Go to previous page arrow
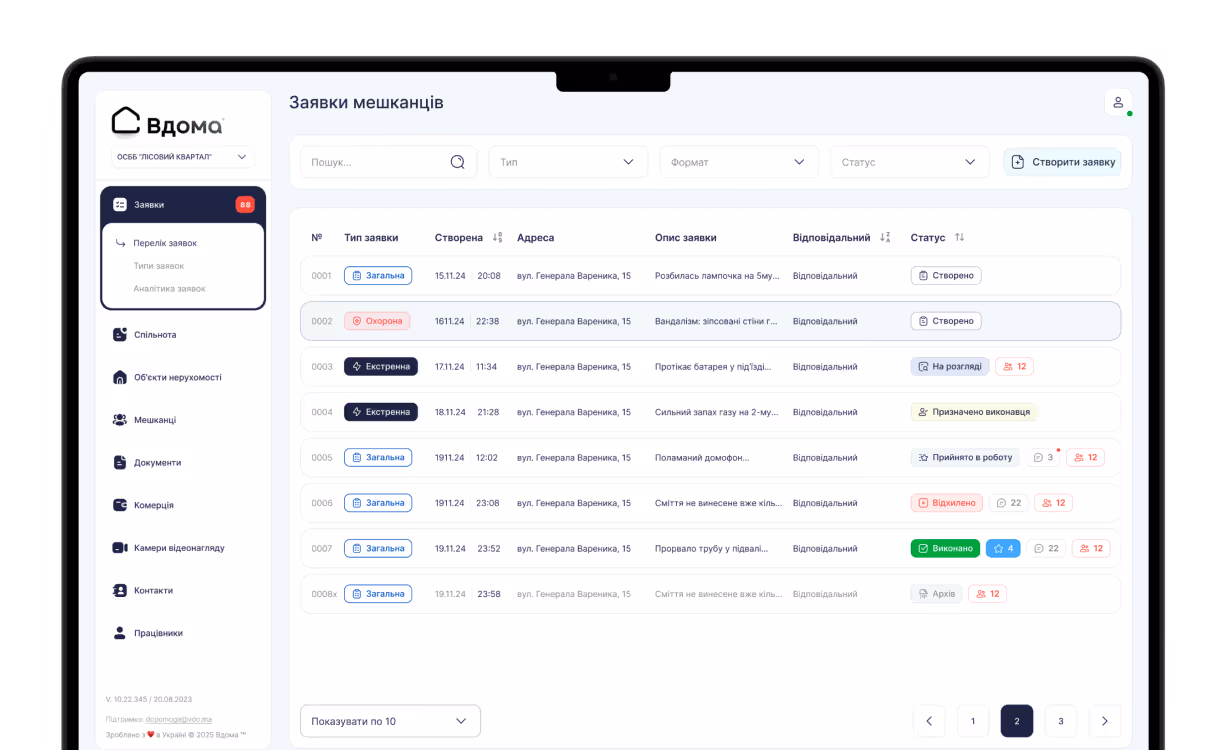The width and height of the screenshot is (1229, 750). point(929,721)
